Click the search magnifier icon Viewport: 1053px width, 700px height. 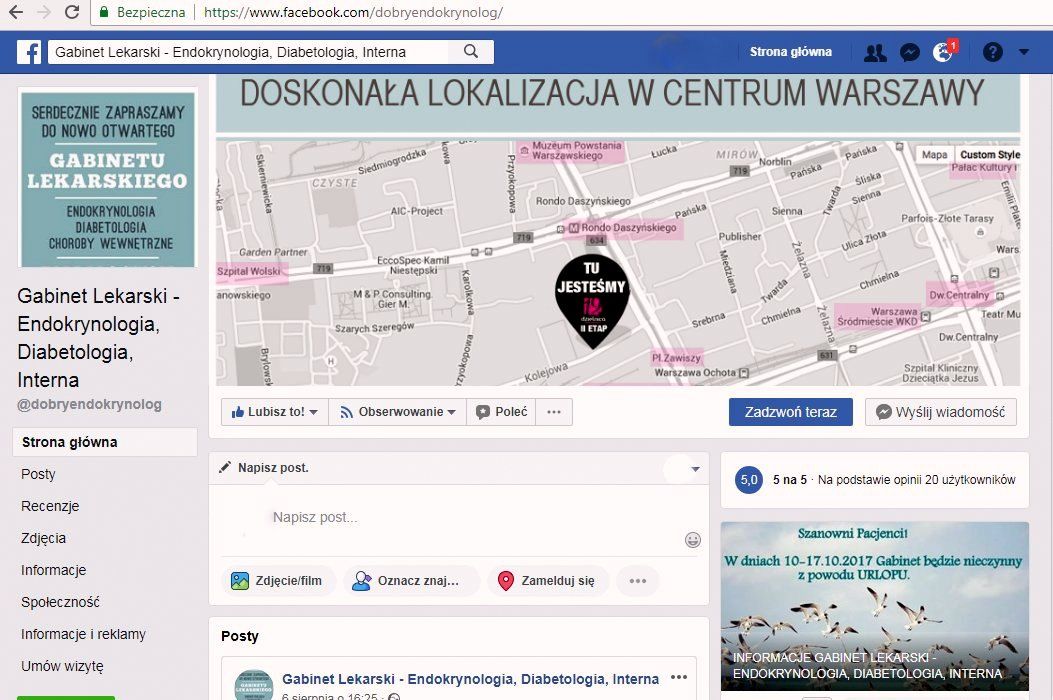coord(471,52)
